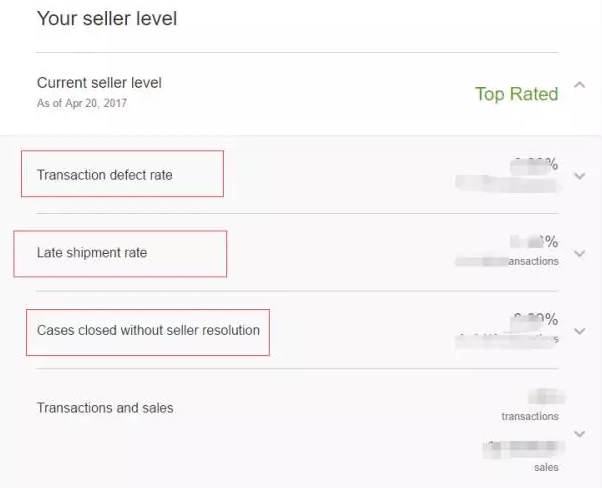Click the As of Apr 20, 2017 date
The height and width of the screenshot is (488, 602).
tap(82, 103)
